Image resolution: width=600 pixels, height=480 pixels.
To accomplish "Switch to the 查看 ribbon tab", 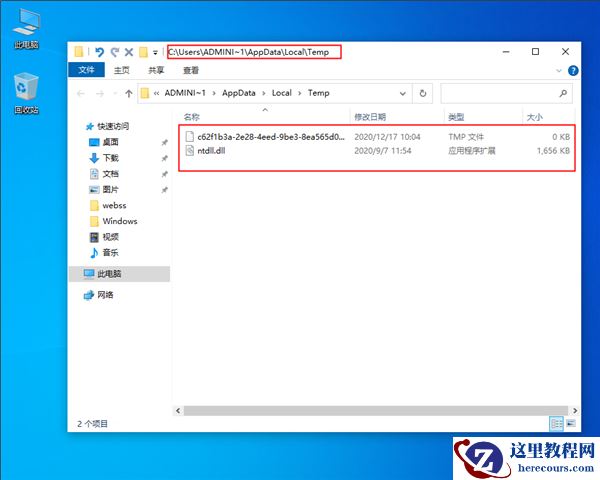I will click(191, 70).
